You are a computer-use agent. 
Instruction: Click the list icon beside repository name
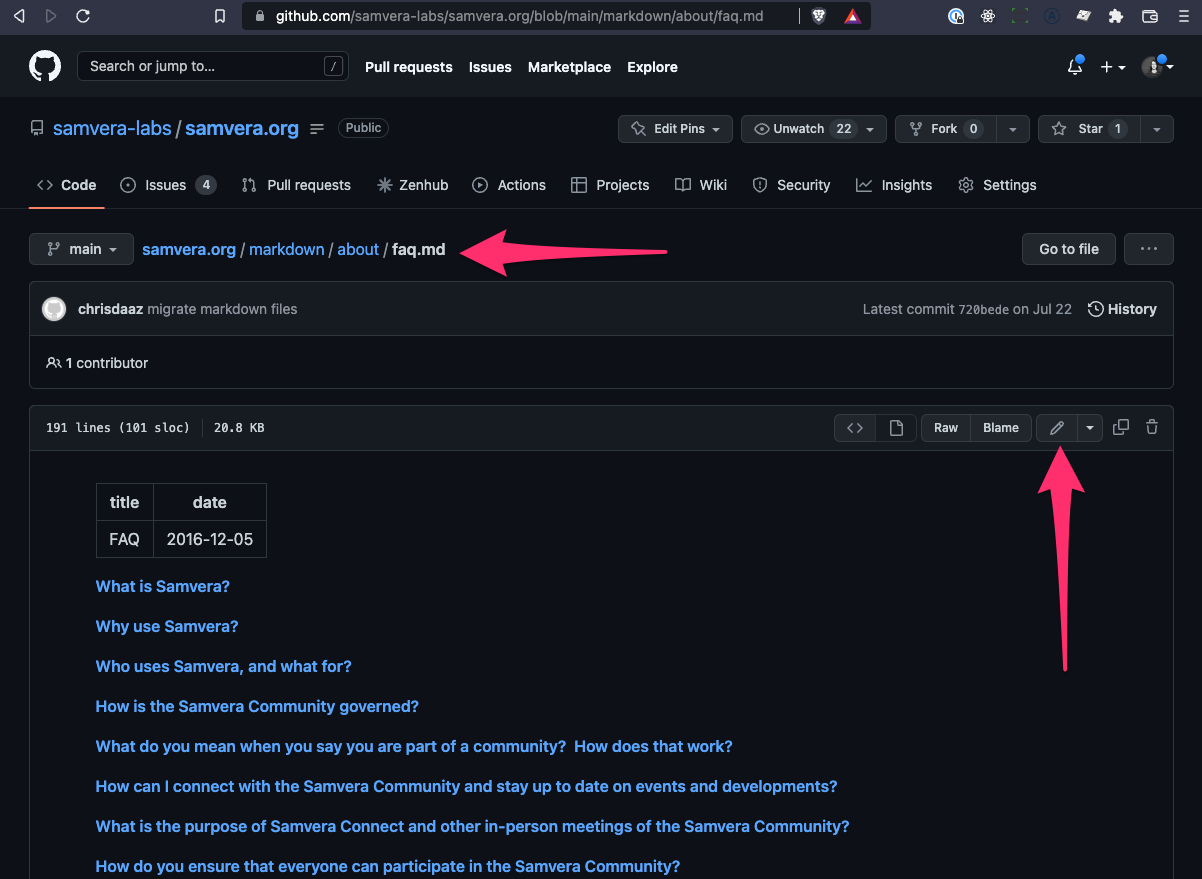point(317,128)
